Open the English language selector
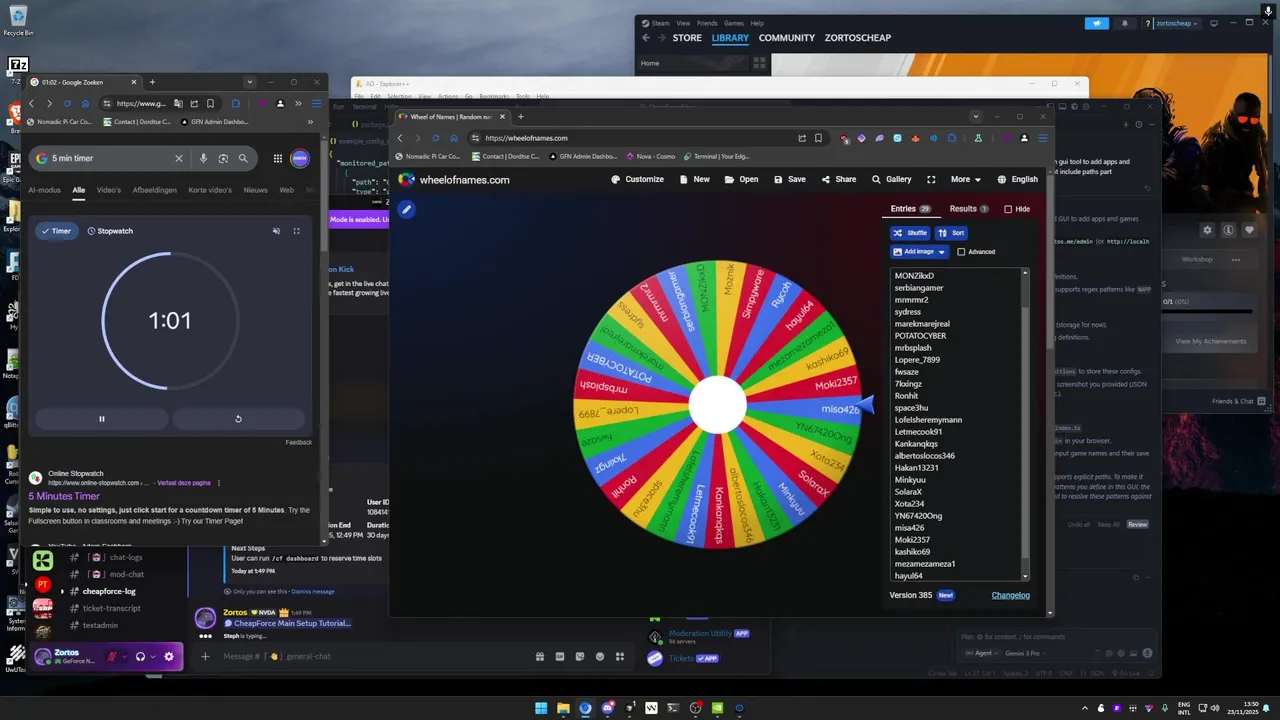Screen dimensions: 1280x720 1018,179
